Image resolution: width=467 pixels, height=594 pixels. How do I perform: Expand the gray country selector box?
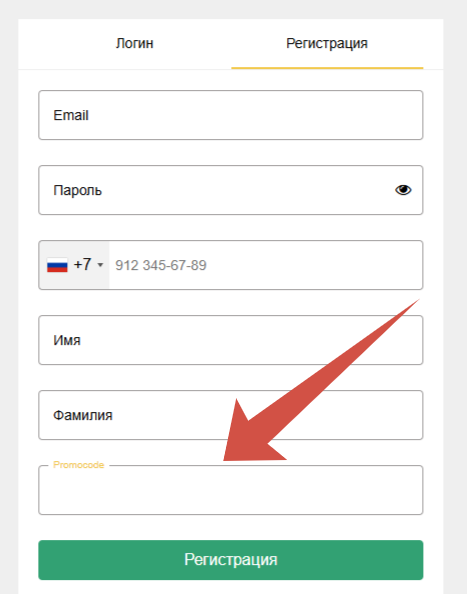pyautogui.click(x=74, y=265)
